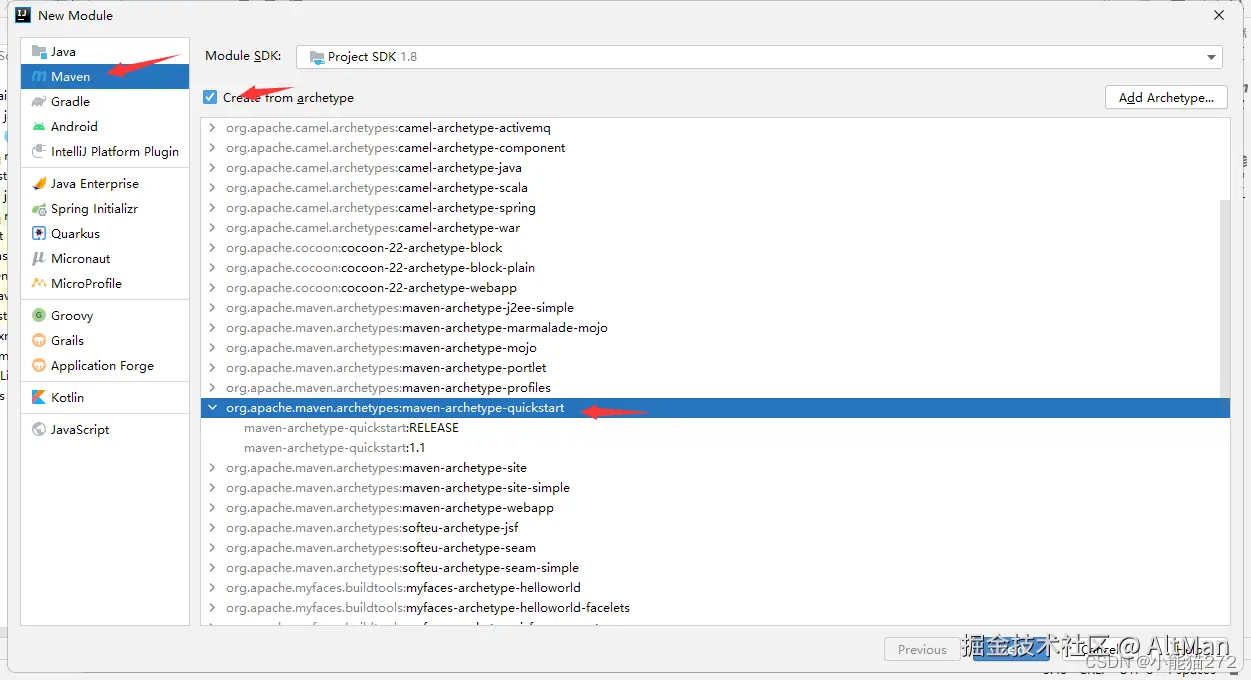Click the Micronaut icon

pyautogui.click(x=39, y=259)
